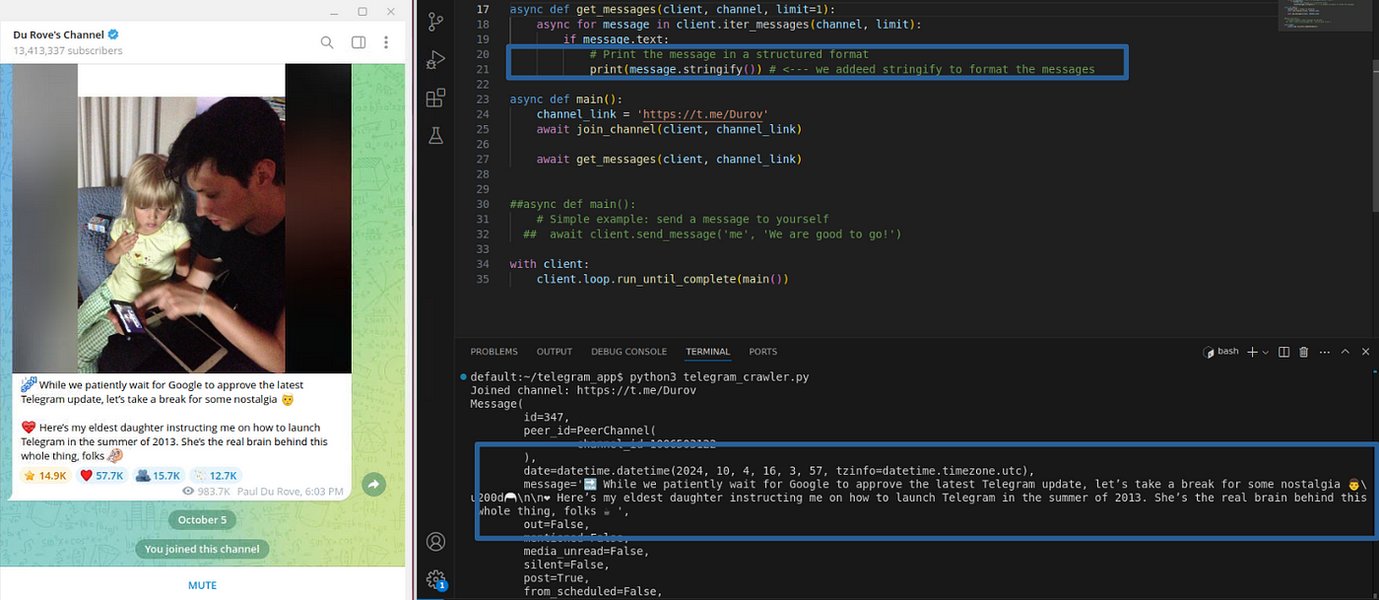1379x600 pixels.
Task: Click the reaction showing 12.7K
Action: 215,476
